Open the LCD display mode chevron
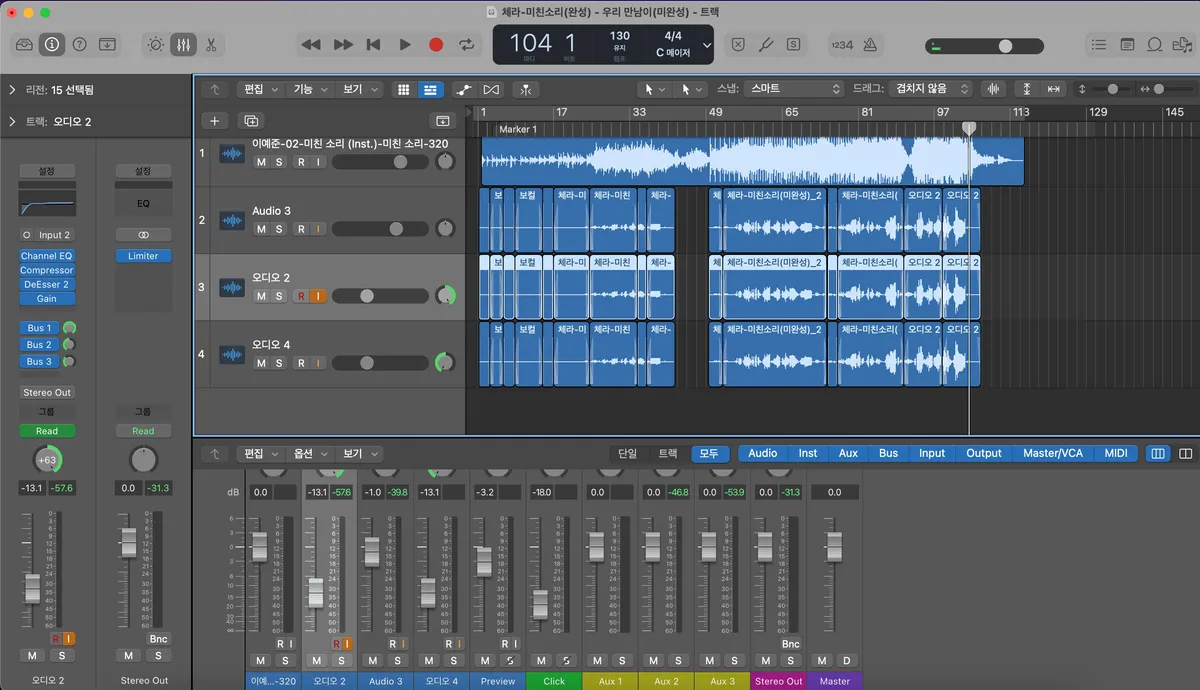The height and width of the screenshot is (690, 1200). pos(707,45)
